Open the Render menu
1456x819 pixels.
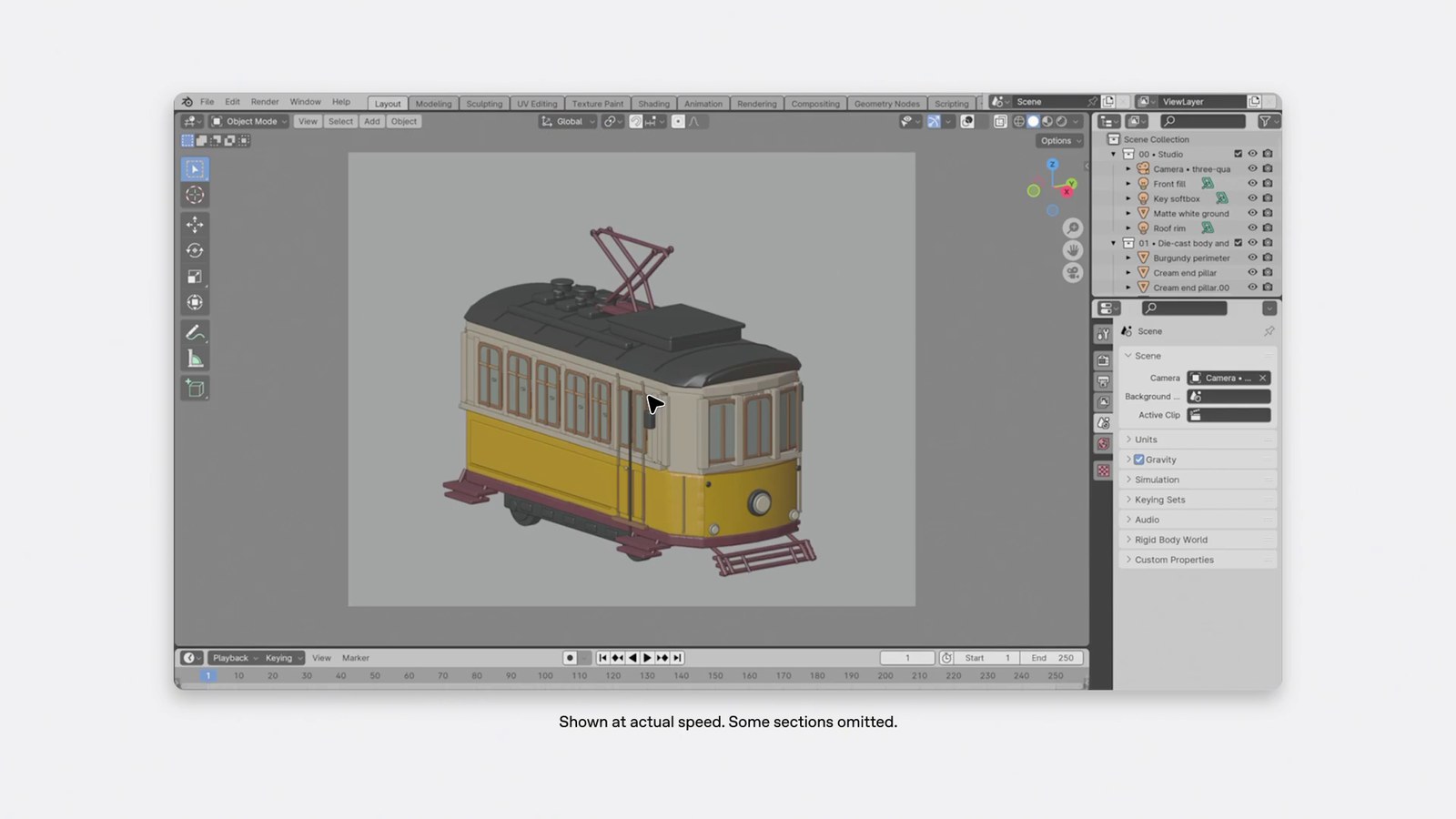tap(265, 102)
